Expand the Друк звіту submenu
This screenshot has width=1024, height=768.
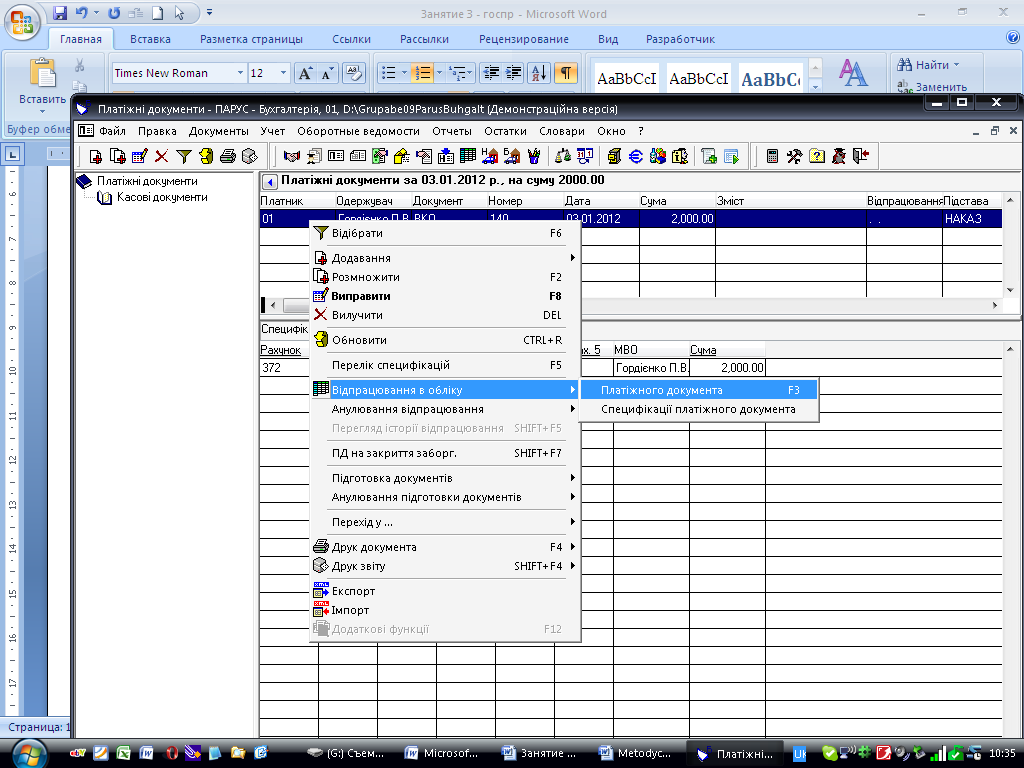click(x=444, y=566)
